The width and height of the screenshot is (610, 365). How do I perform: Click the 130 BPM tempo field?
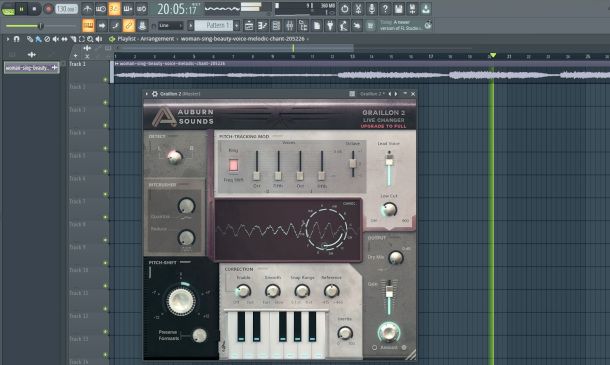tap(66, 9)
